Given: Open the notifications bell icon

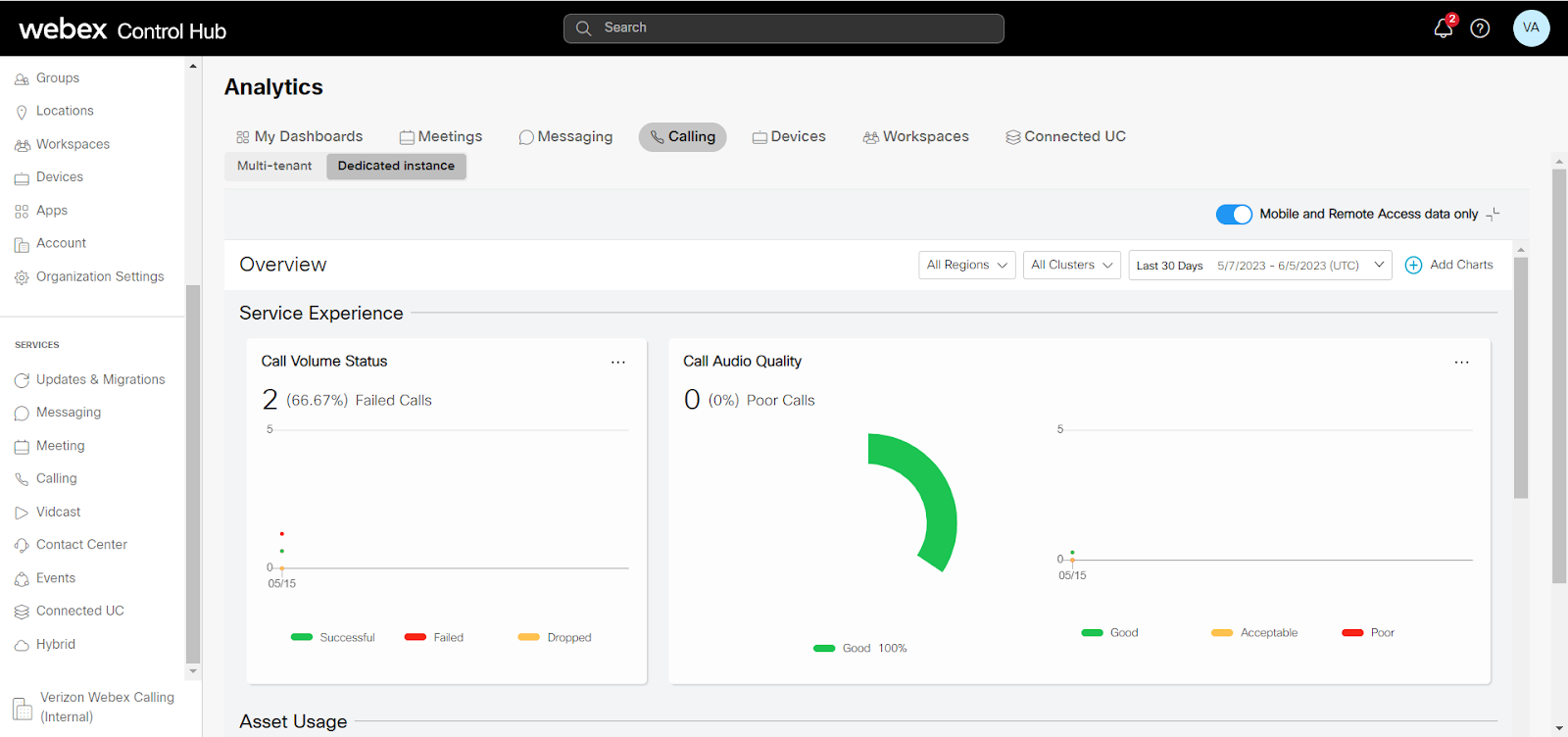Looking at the screenshot, I should (x=1443, y=27).
